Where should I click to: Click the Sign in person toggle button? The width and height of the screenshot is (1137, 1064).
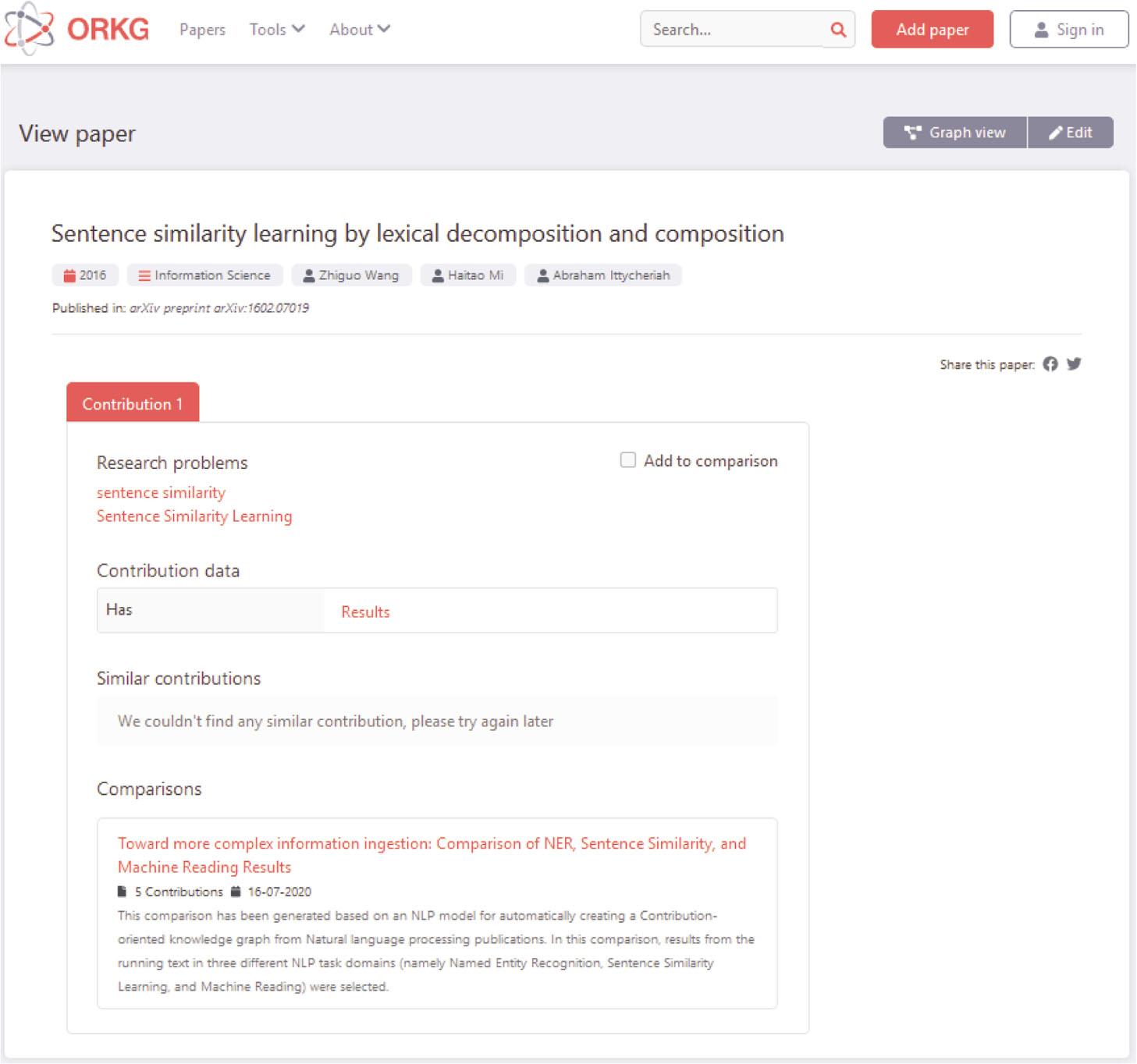tap(1068, 30)
